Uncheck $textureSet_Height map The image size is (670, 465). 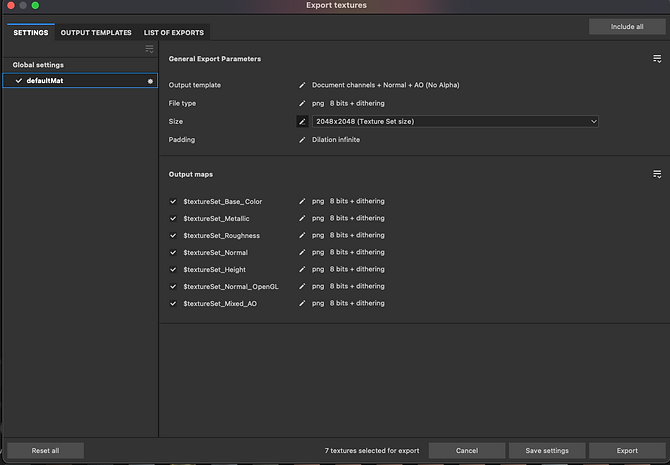(x=173, y=270)
